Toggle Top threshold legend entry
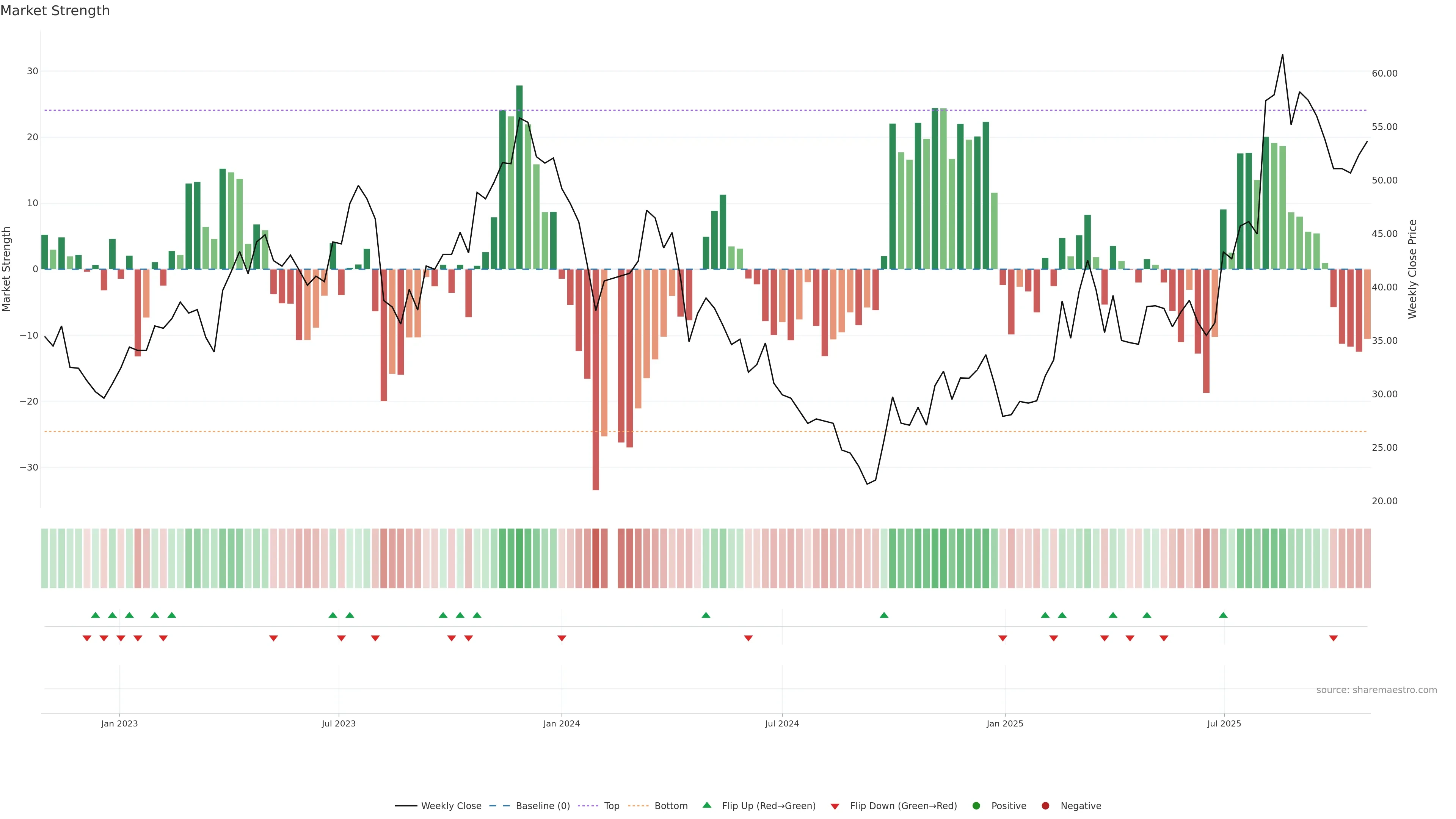 [x=611, y=806]
